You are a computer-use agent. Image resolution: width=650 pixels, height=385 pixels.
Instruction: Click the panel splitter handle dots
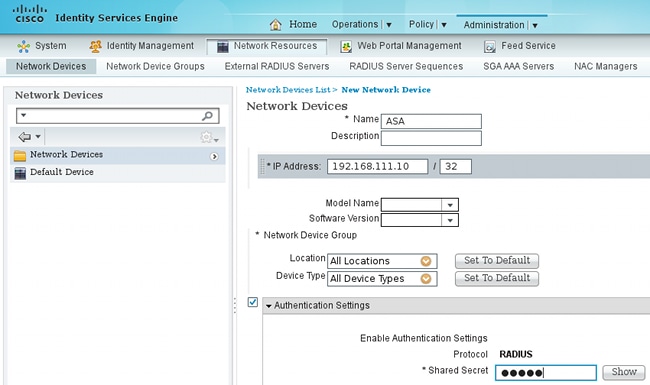pos(235,306)
